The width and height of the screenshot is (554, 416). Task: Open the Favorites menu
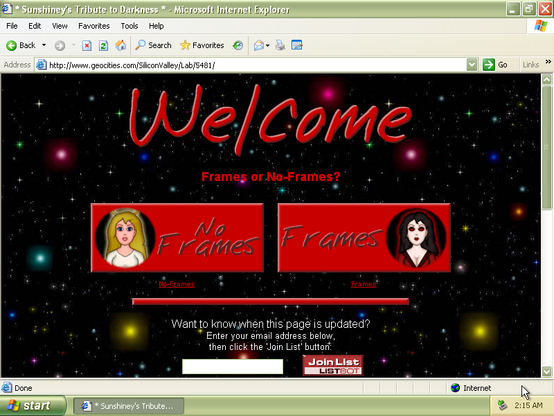click(x=94, y=26)
